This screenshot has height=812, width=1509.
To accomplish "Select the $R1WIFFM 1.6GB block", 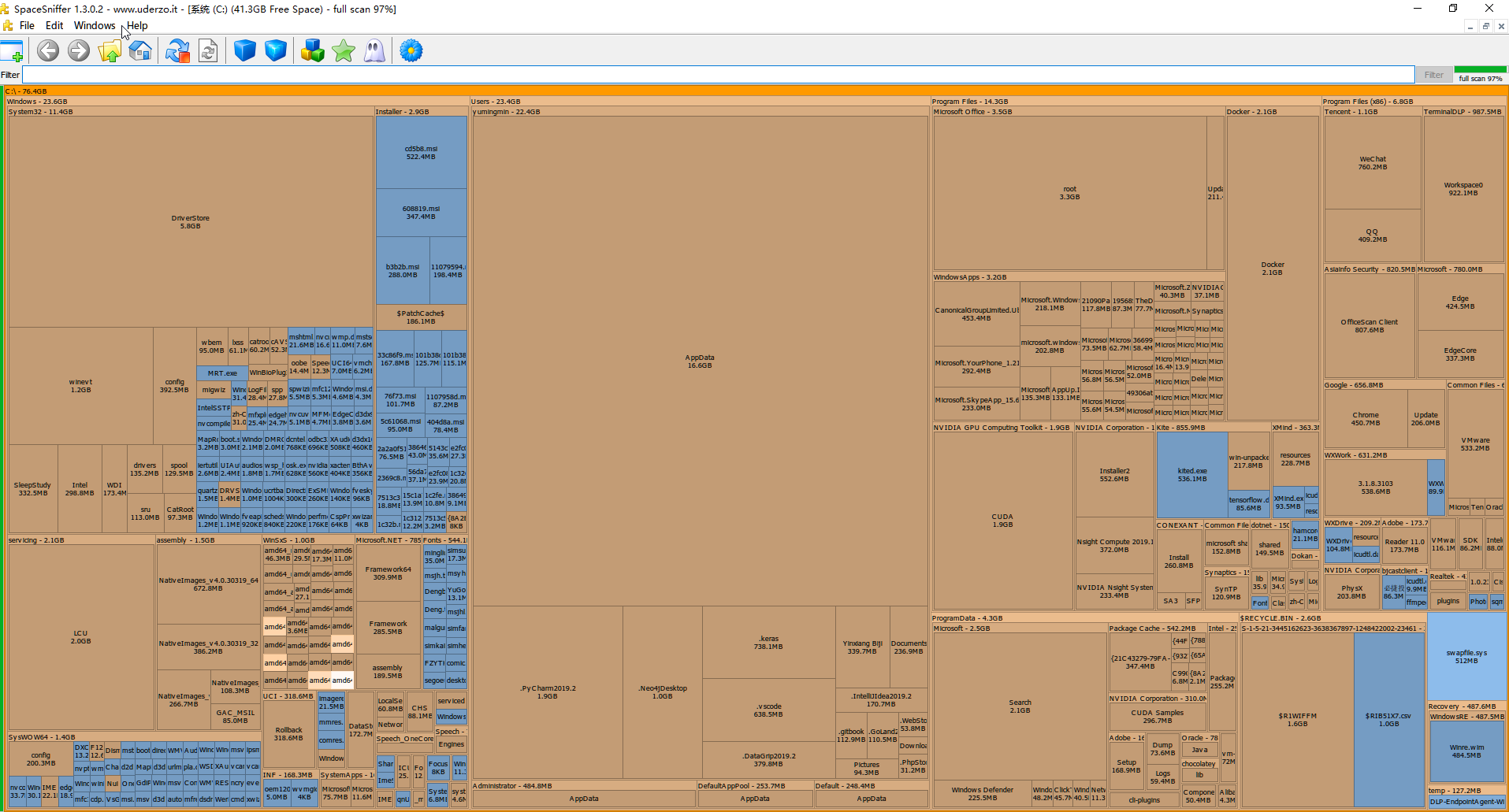I will click(1297, 720).
